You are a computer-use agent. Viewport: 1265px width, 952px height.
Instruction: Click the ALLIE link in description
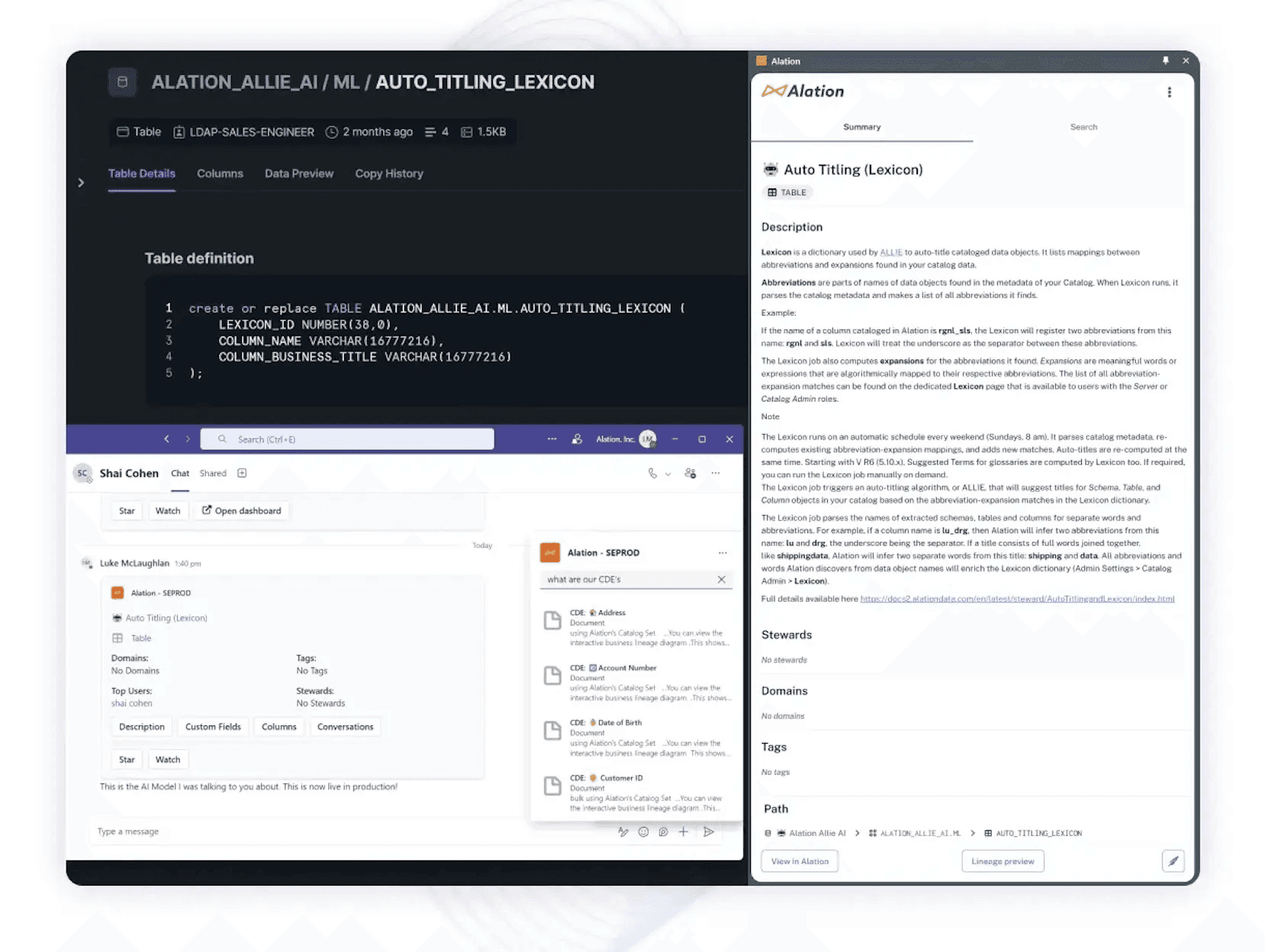tap(891, 252)
